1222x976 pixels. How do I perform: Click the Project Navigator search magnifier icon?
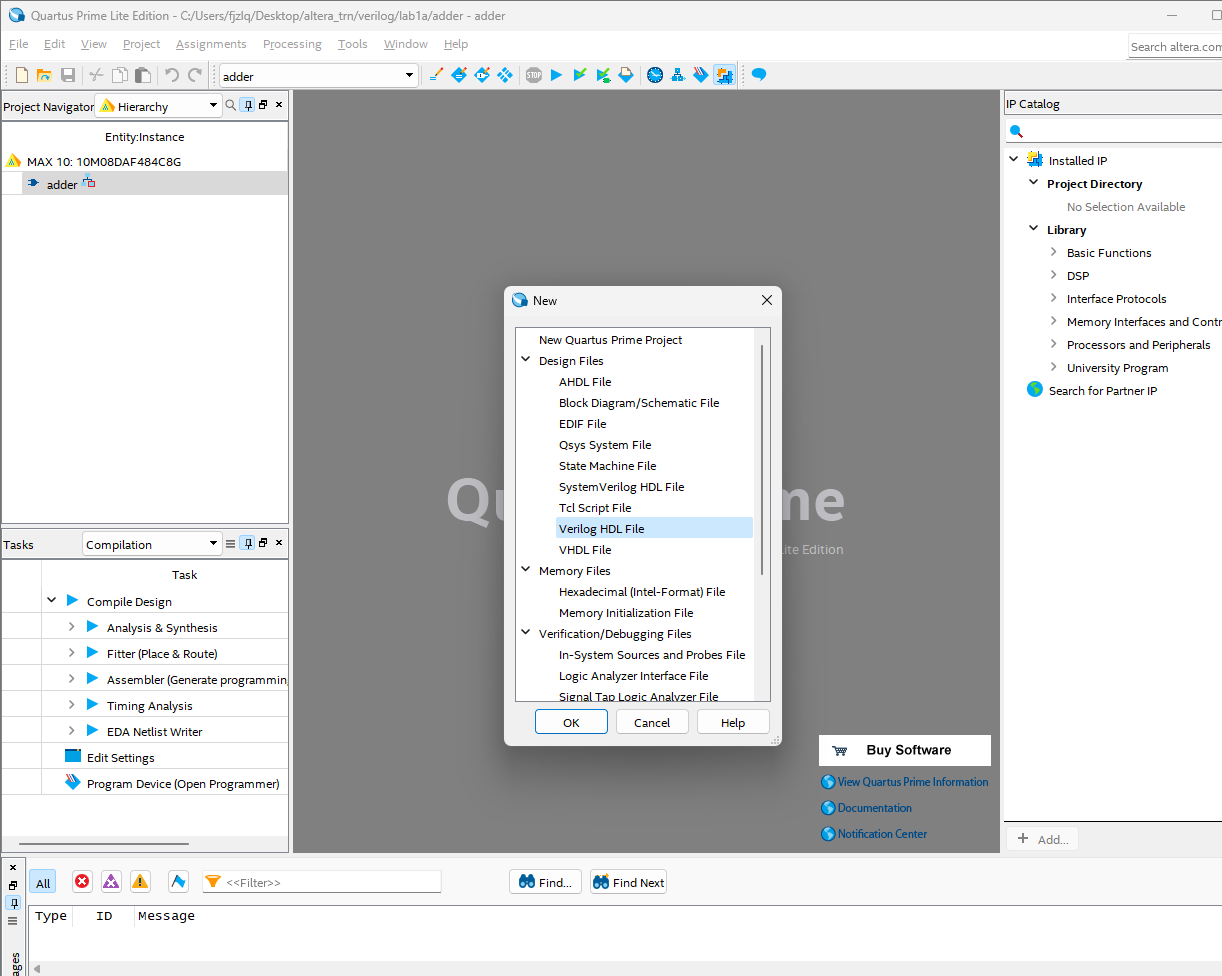tap(231, 105)
